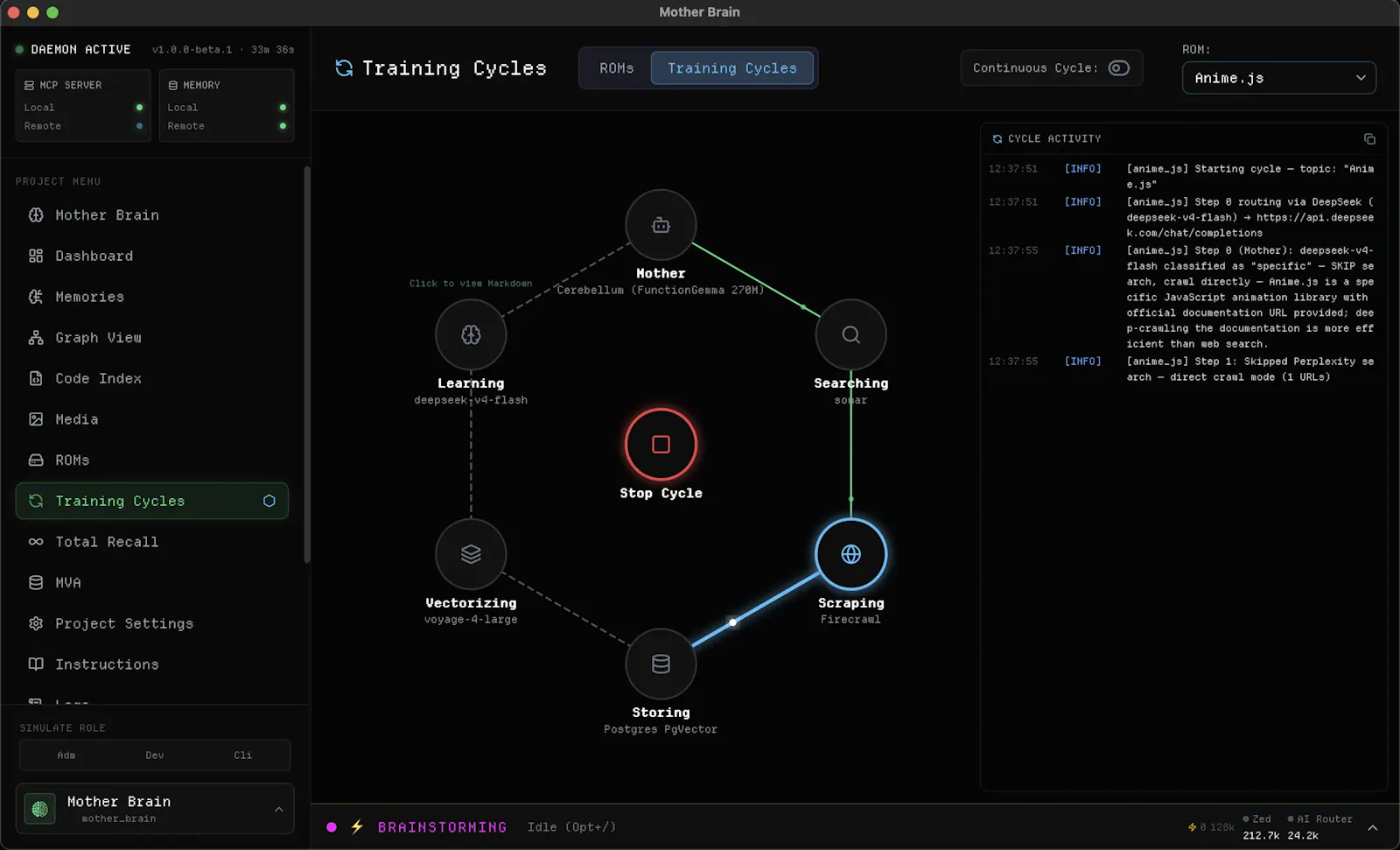Stop the cycle with the red button
1400x850 pixels.
tap(661, 445)
